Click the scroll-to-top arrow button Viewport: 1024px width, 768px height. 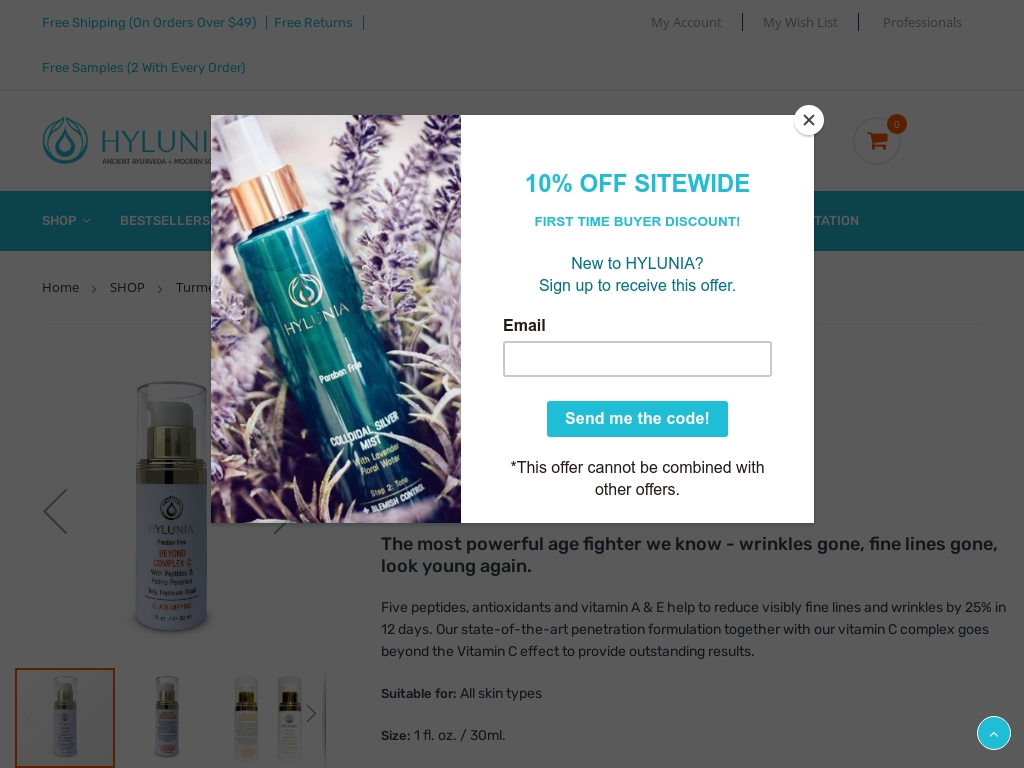[993, 733]
